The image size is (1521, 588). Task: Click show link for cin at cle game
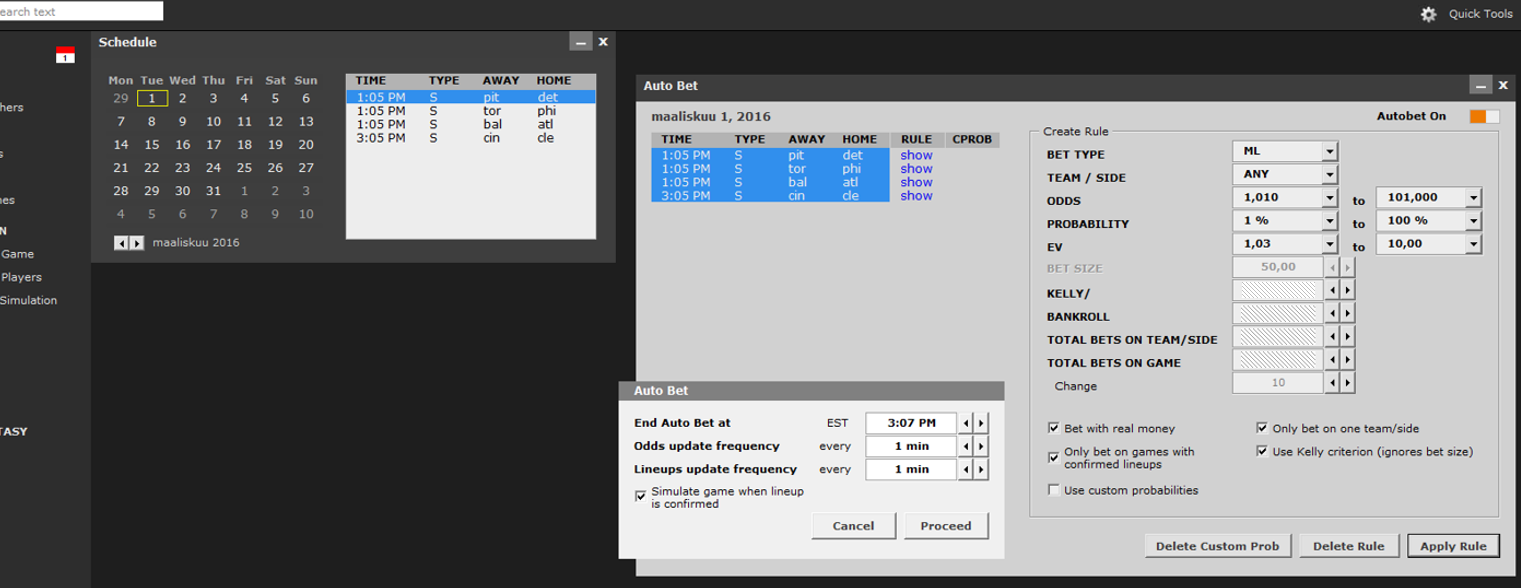click(916, 196)
